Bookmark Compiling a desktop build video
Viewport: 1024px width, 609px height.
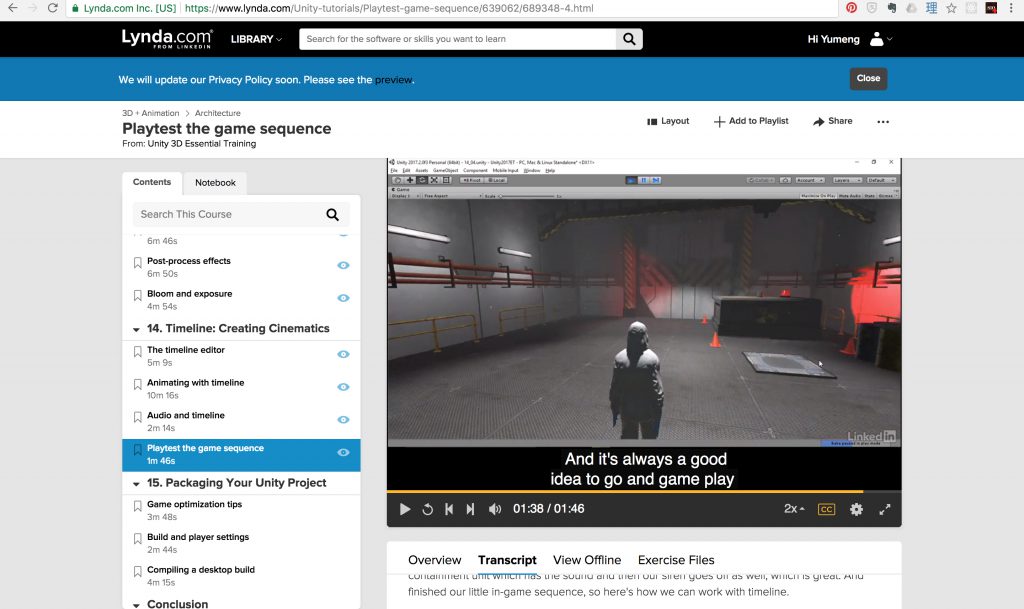[x=137, y=571]
